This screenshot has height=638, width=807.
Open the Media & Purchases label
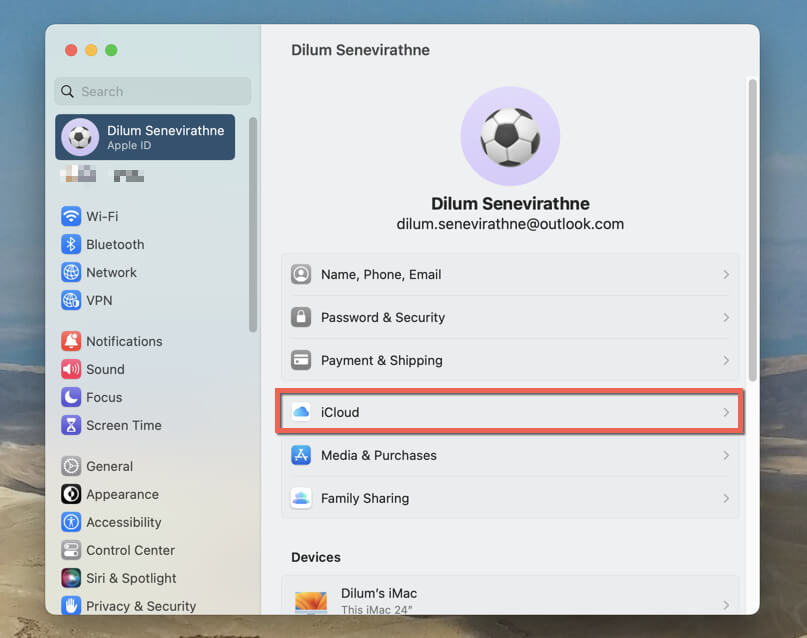pos(379,455)
